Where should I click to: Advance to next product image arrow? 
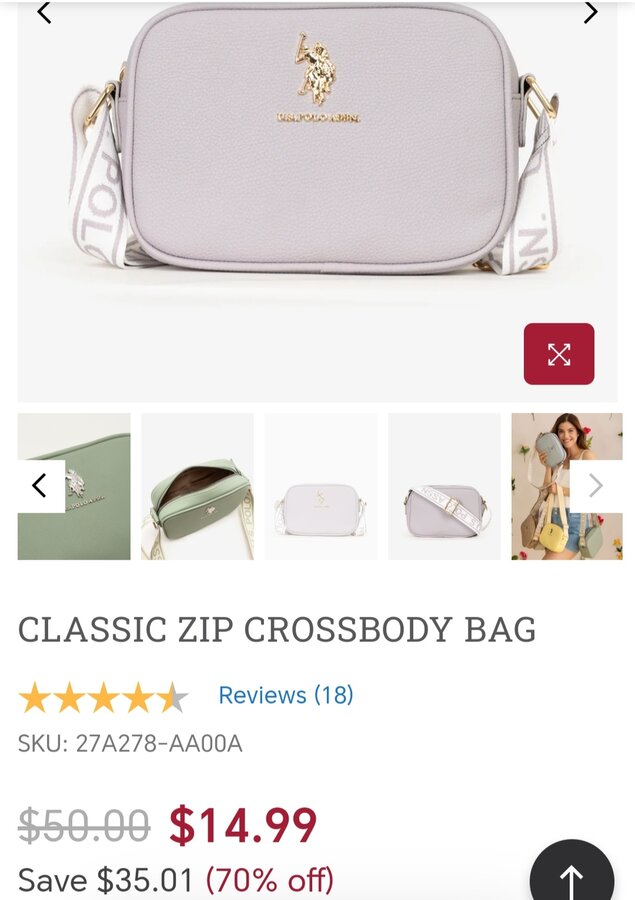coord(590,12)
